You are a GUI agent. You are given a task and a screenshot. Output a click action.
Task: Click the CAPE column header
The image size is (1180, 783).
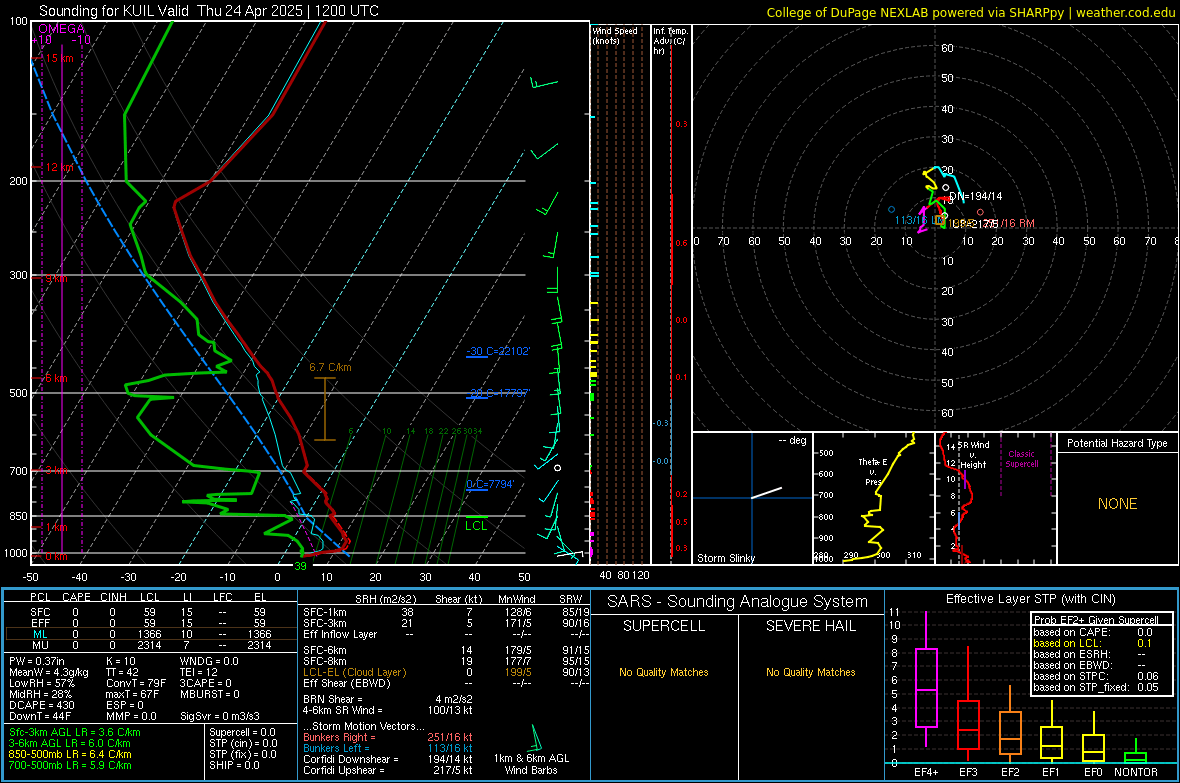[75, 597]
